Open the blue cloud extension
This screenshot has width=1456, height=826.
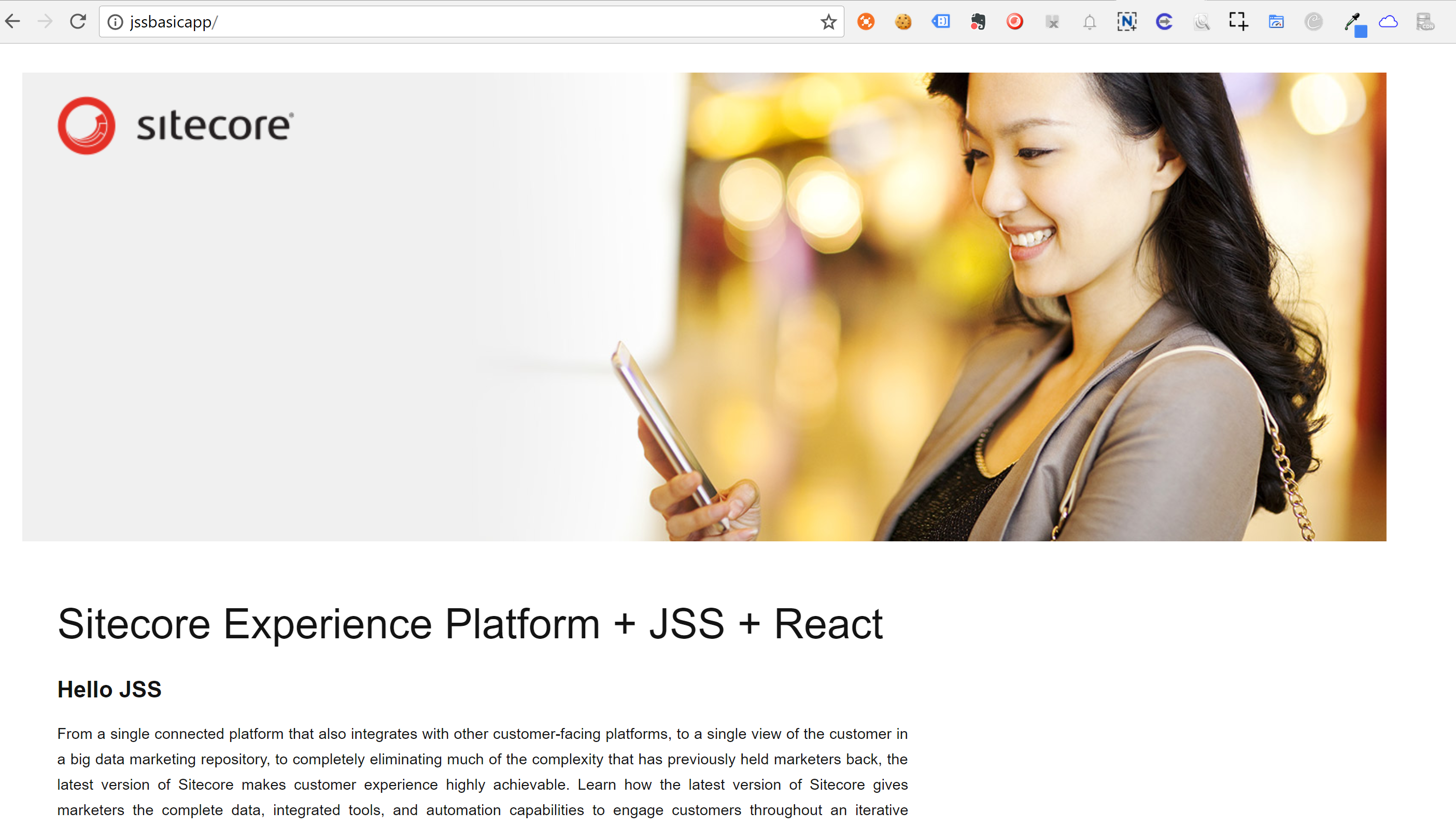click(1388, 22)
